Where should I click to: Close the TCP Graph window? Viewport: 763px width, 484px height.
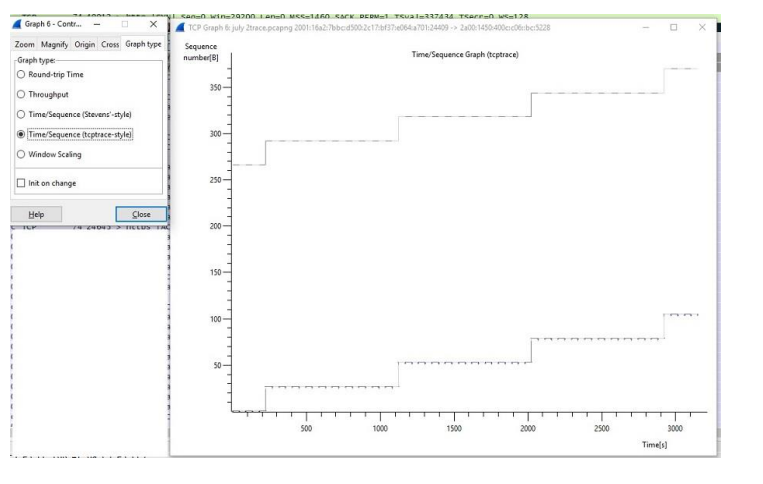click(x=702, y=28)
